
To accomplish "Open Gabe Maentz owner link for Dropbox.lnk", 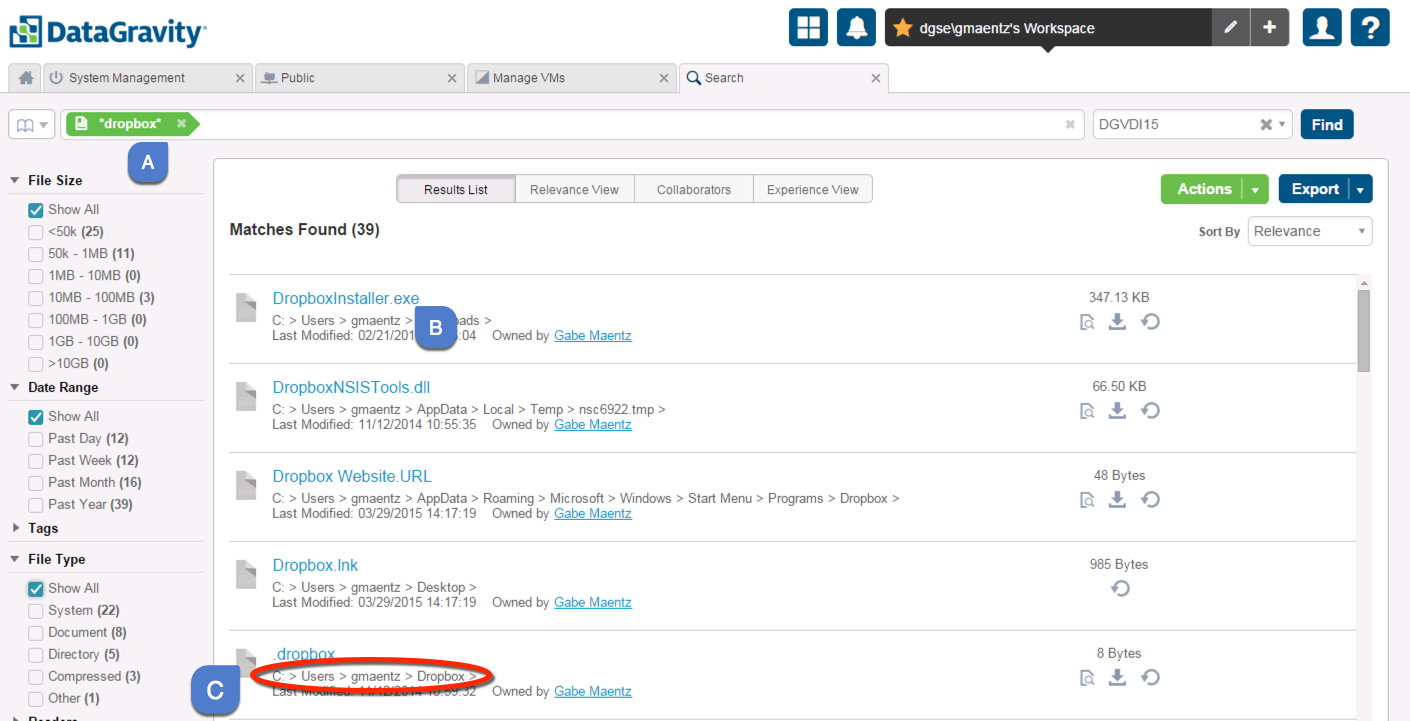I will point(593,602).
